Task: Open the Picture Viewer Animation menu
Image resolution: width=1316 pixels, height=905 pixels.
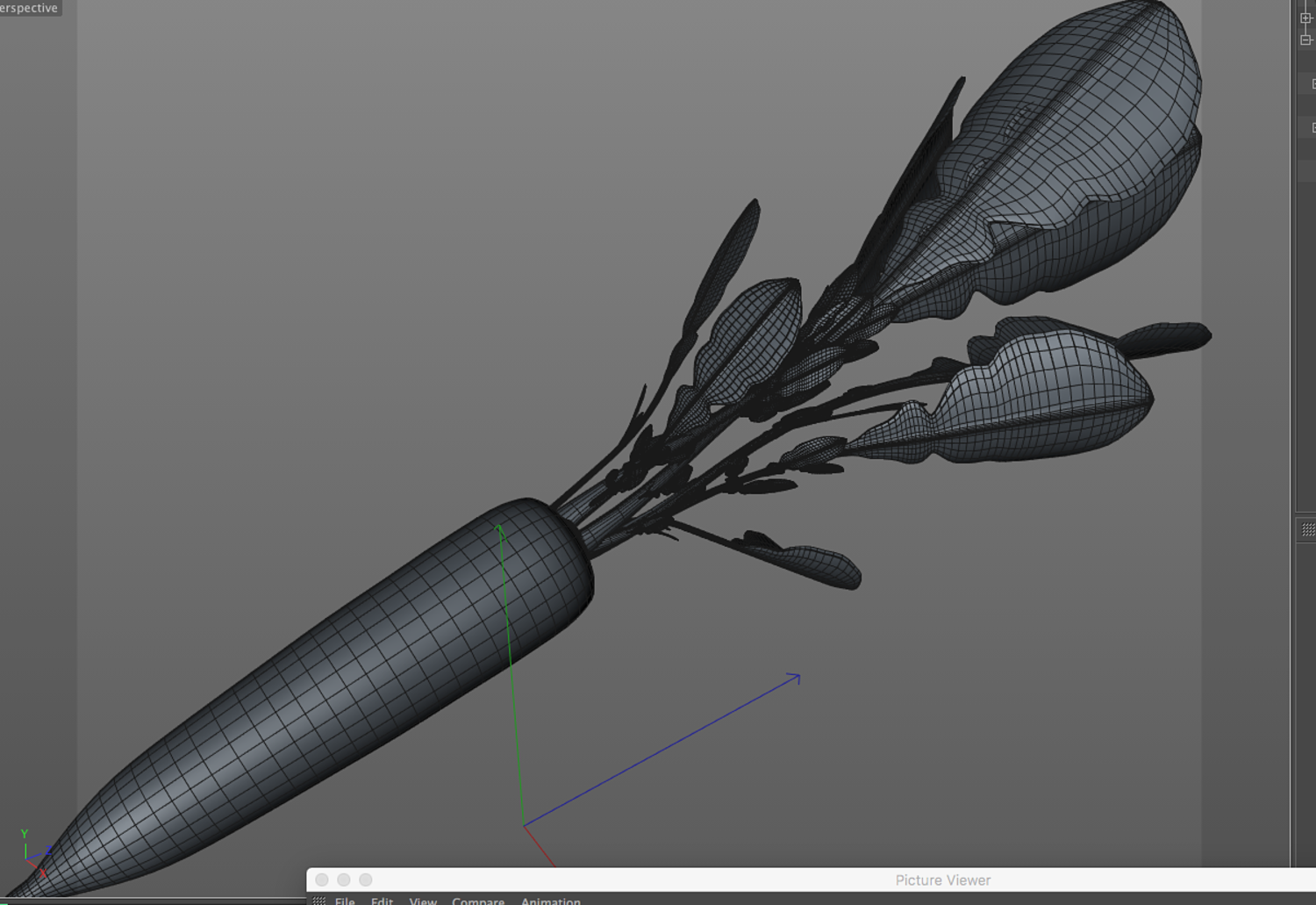Action: pos(551,900)
